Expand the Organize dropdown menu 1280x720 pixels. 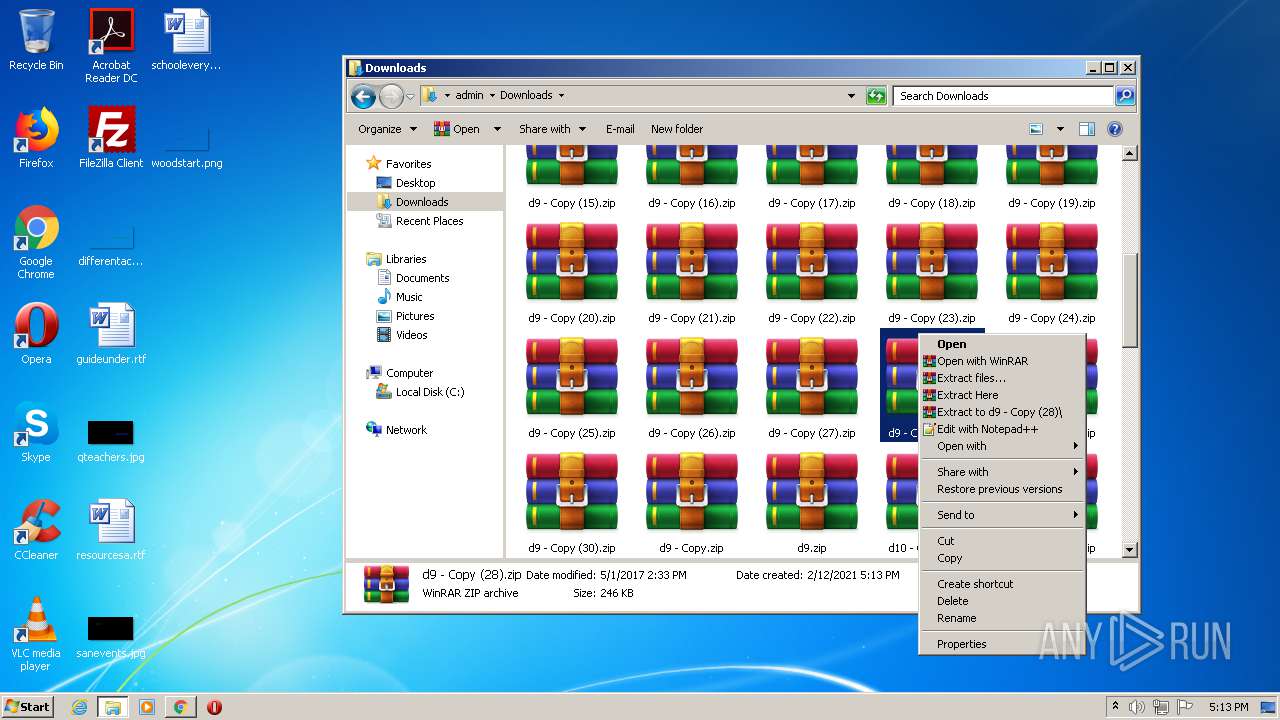click(386, 129)
